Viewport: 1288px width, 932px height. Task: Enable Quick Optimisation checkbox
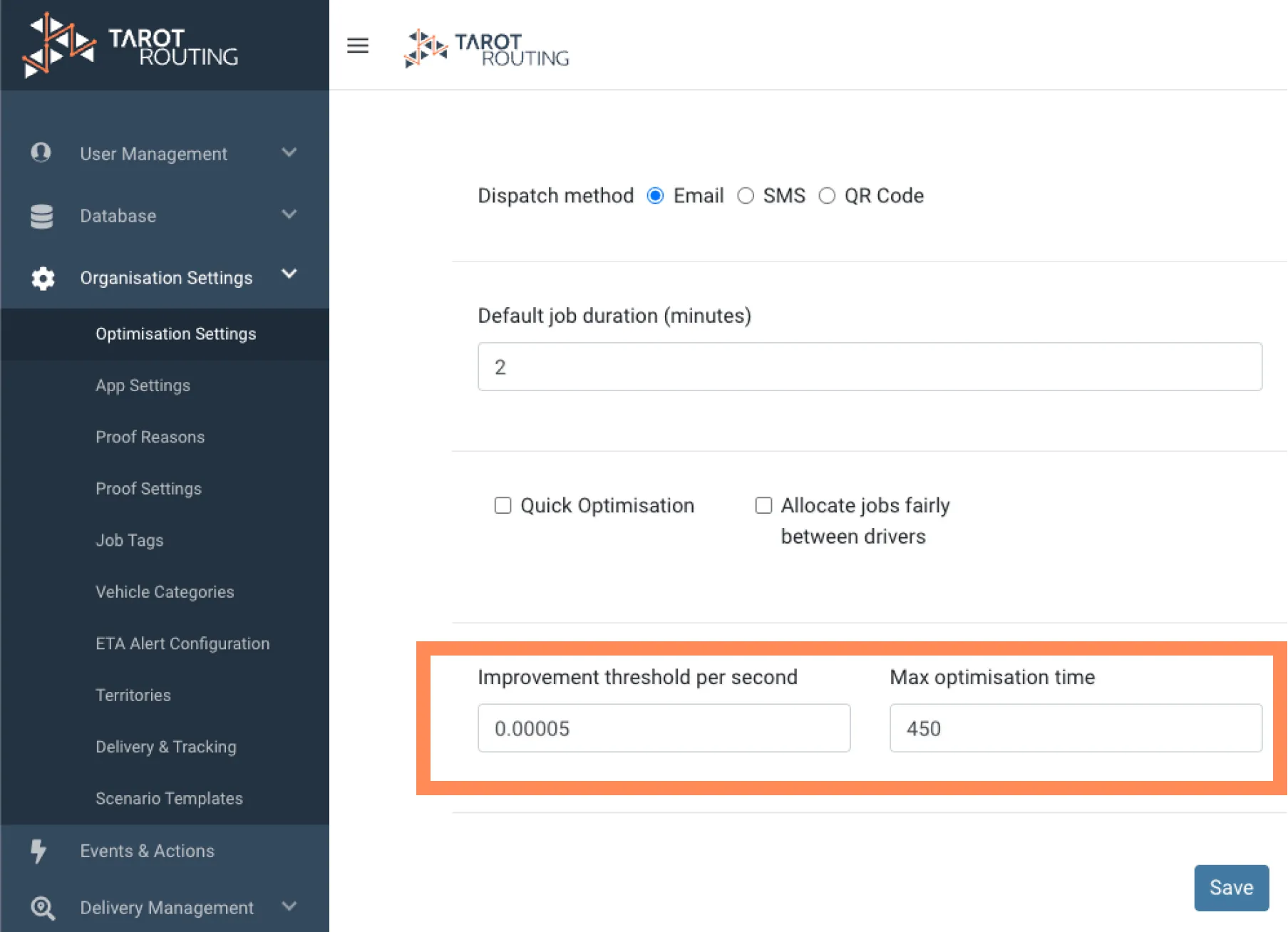click(x=503, y=505)
